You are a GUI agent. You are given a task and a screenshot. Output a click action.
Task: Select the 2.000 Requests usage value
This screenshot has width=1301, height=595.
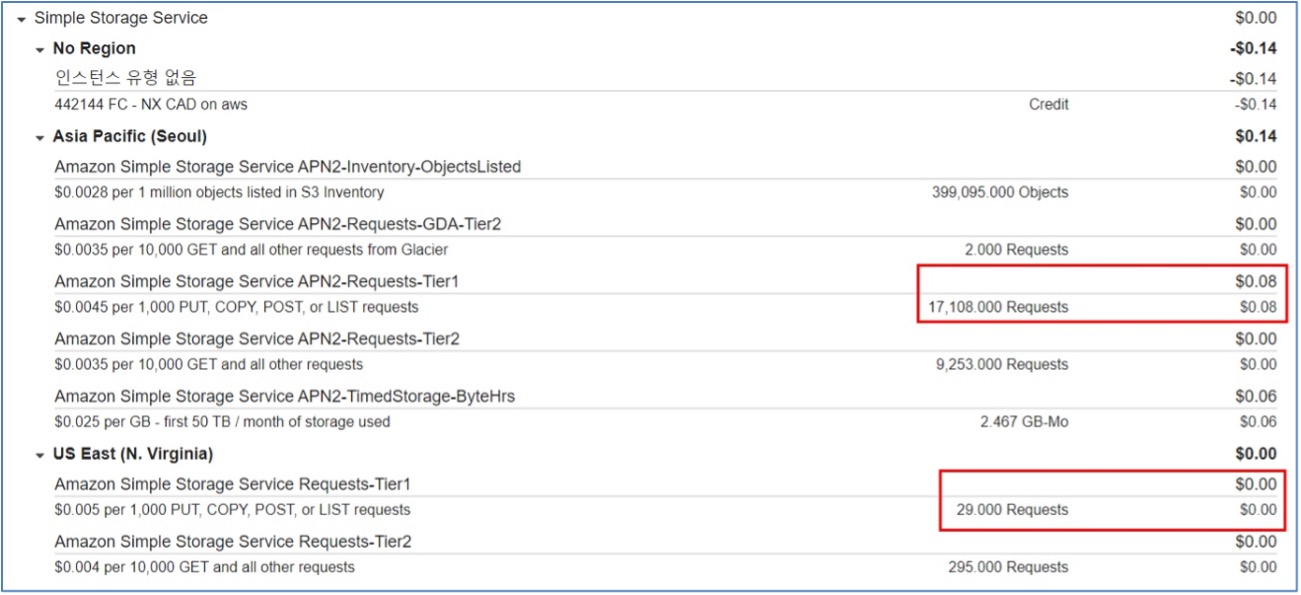tap(1016, 250)
